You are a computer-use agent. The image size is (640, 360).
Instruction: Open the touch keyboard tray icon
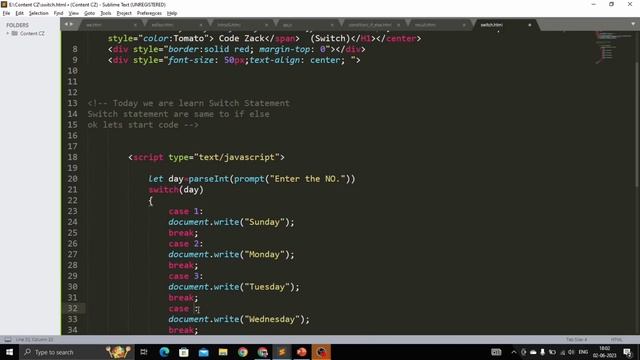(496, 352)
